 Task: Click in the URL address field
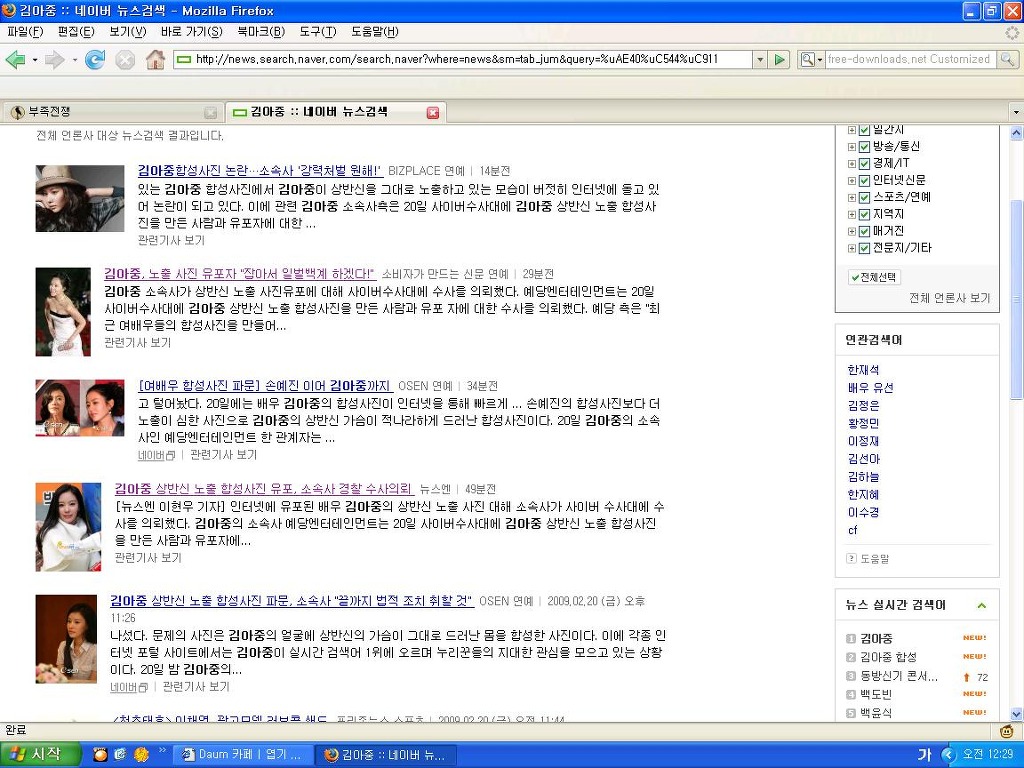(x=463, y=59)
